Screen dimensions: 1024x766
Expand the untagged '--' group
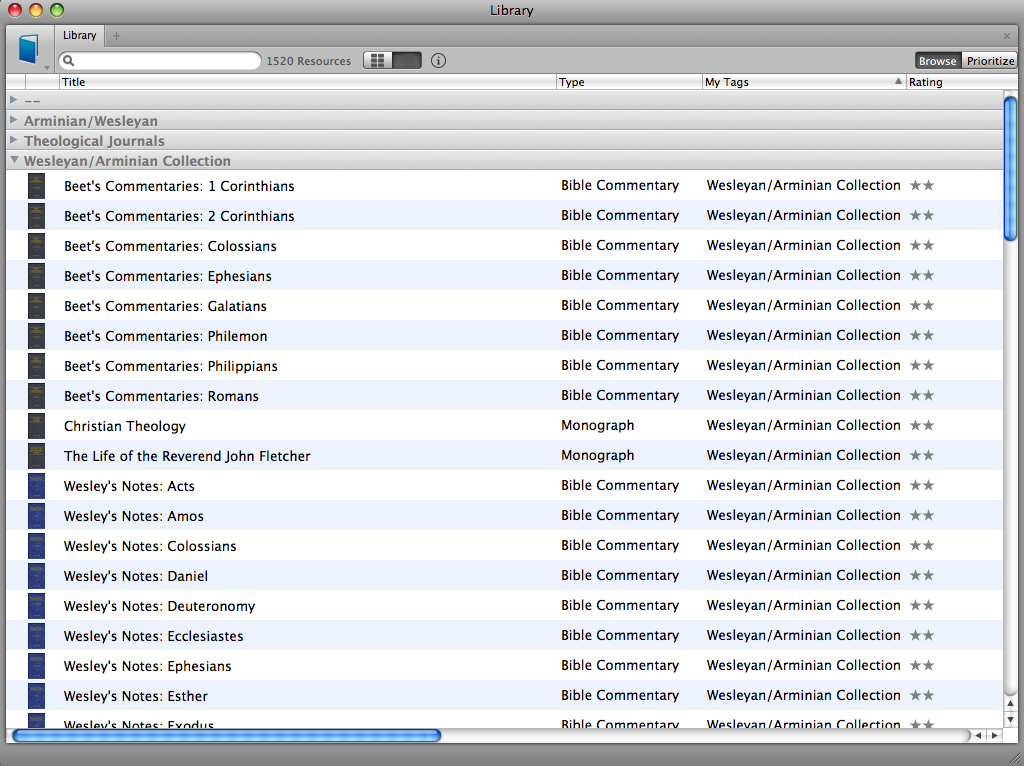click(x=14, y=100)
